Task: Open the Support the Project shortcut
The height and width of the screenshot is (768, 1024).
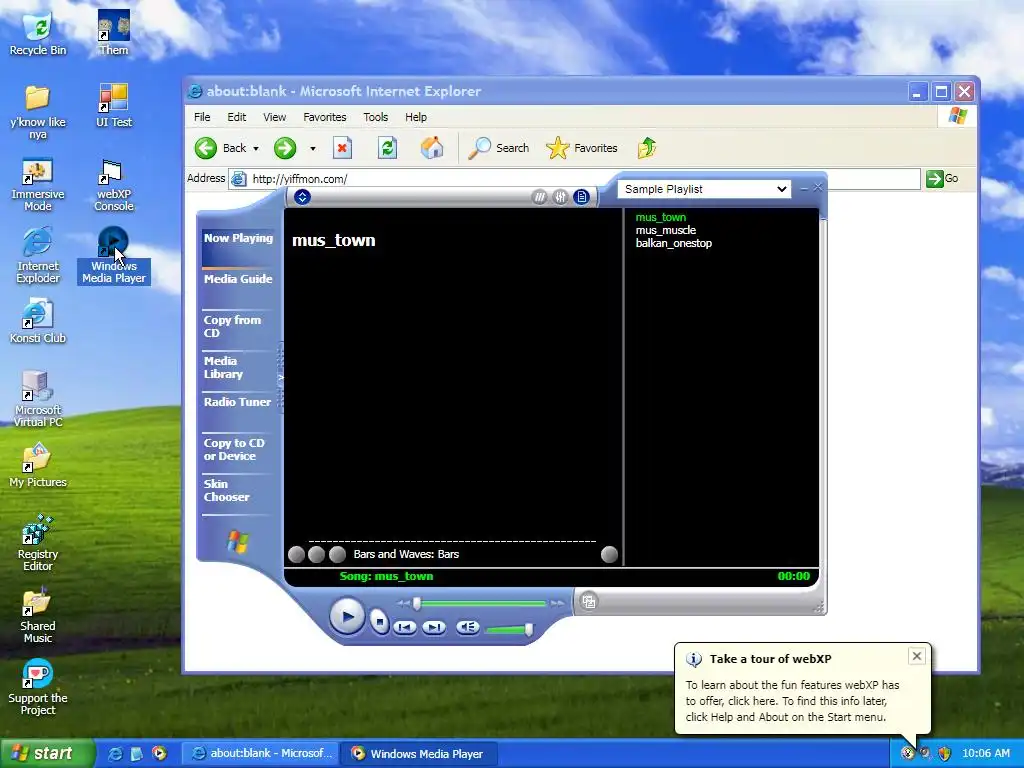Action: [x=37, y=687]
